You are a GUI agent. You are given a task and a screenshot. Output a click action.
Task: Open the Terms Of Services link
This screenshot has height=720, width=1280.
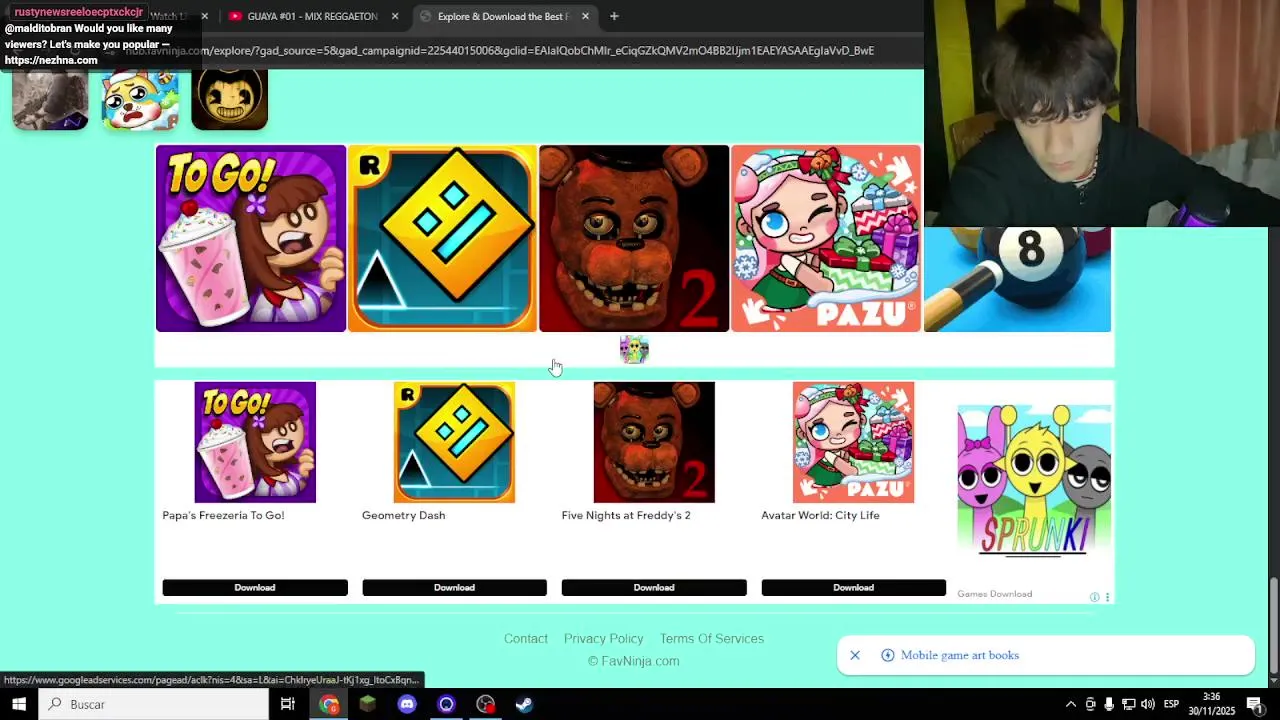(712, 639)
